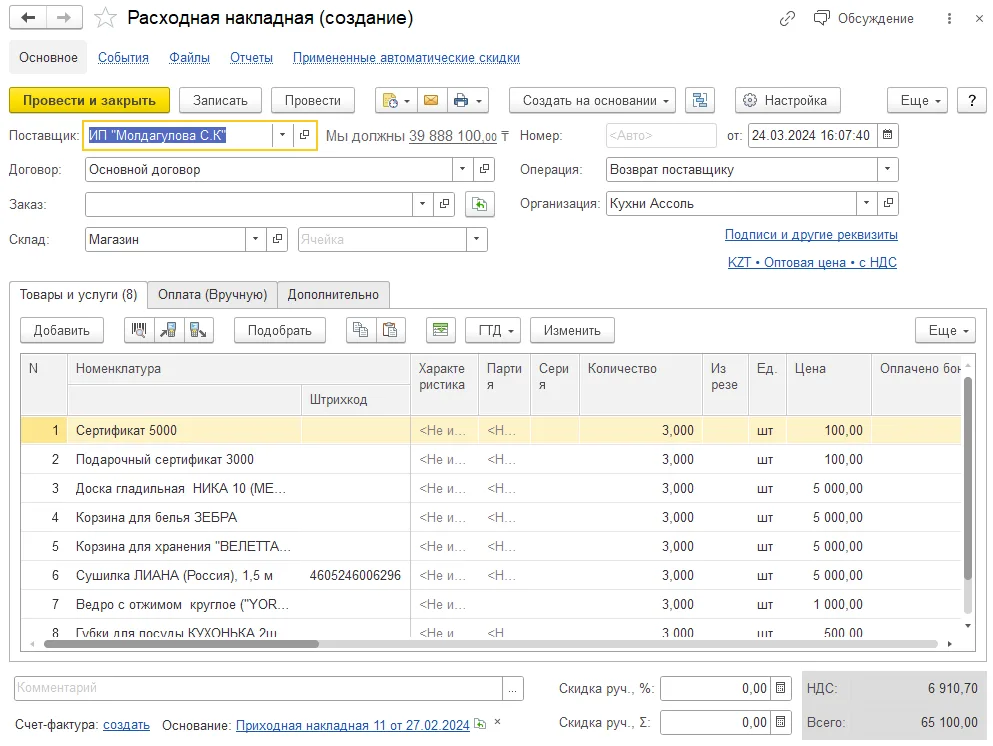Switch to the Оплата (Вручную) tab
The width and height of the screenshot is (993, 746).
(212, 294)
